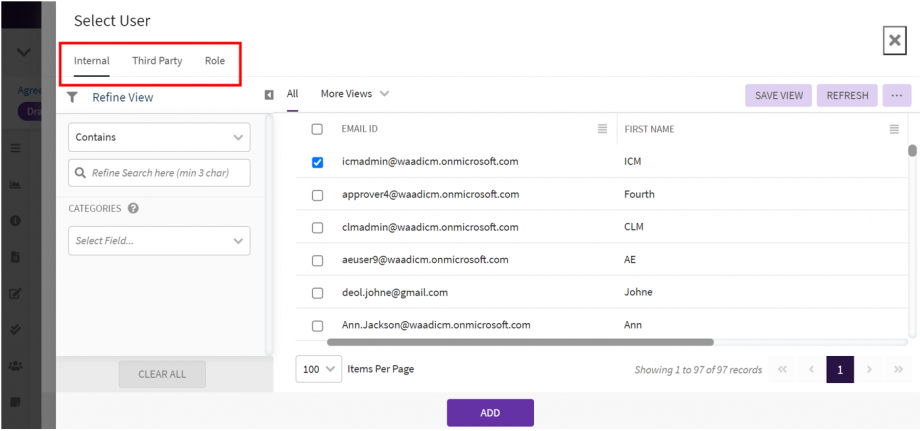Check the approver4@waadicm.onmicrosoft.com row
The height and width of the screenshot is (431, 920).
tap(318, 195)
